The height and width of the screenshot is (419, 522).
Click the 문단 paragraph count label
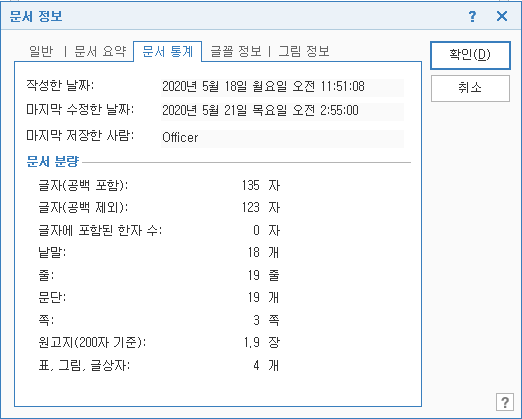pyautogui.click(x=52, y=297)
